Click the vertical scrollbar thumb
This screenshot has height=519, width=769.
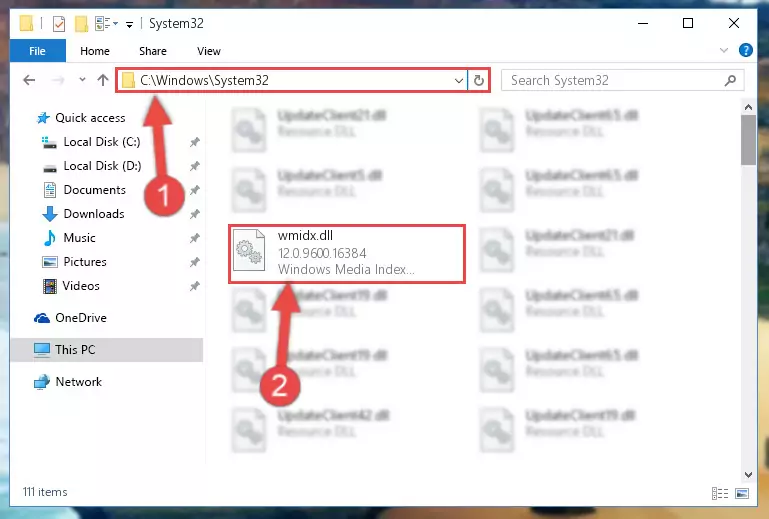(x=748, y=140)
